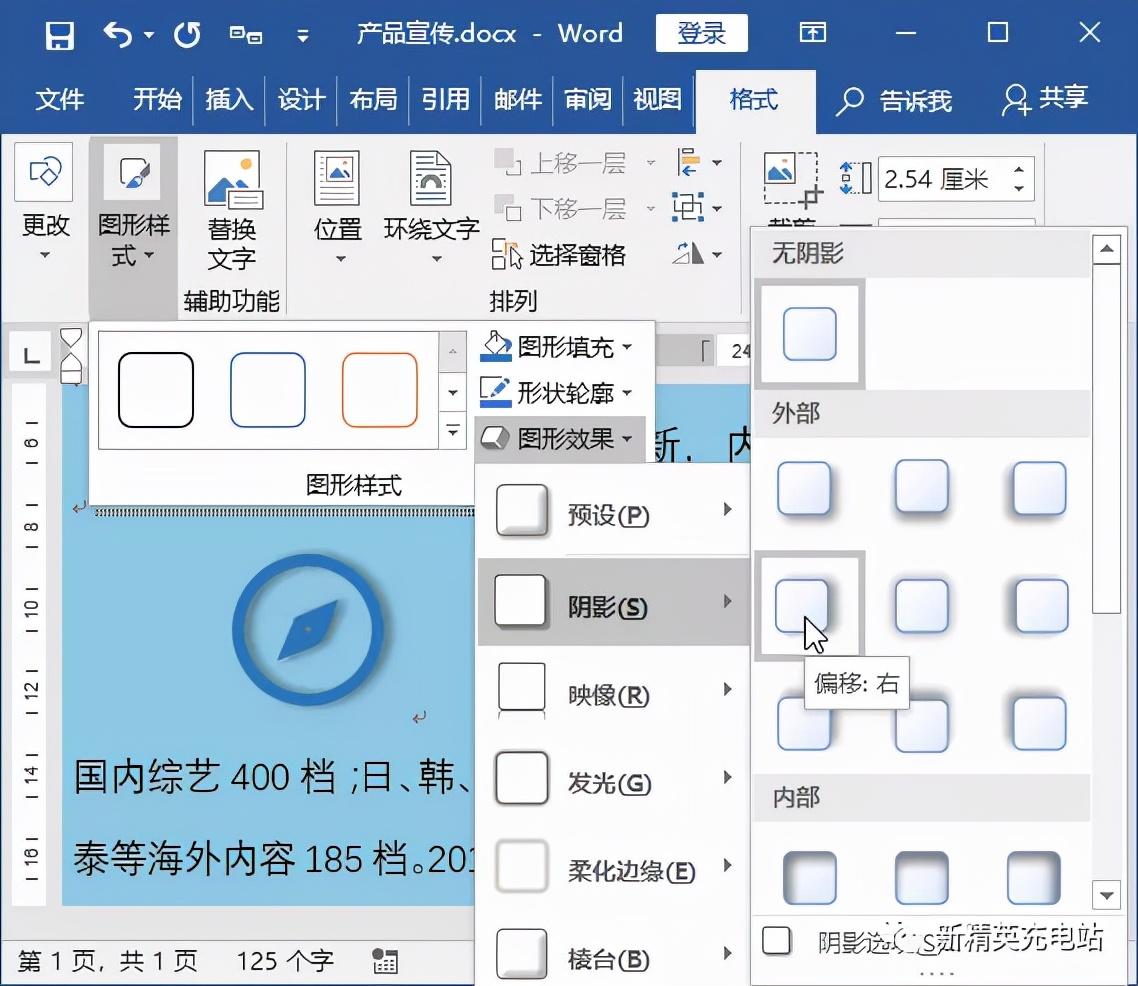
Task: Click the 登录 sign-in button
Action: (x=701, y=33)
